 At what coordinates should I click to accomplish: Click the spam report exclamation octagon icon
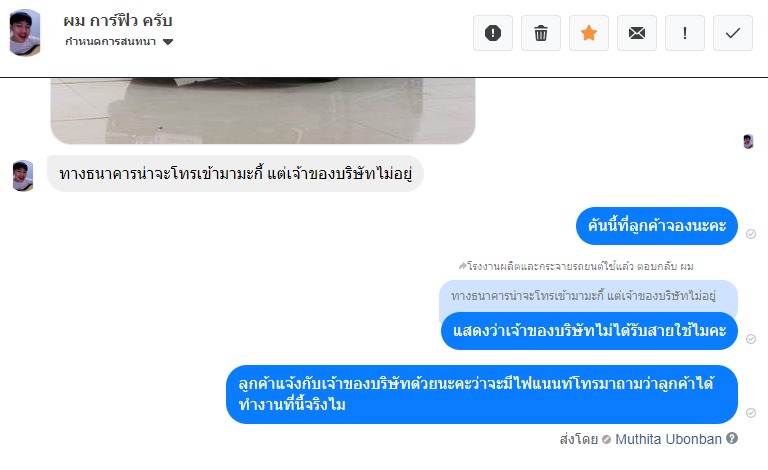pos(493,33)
